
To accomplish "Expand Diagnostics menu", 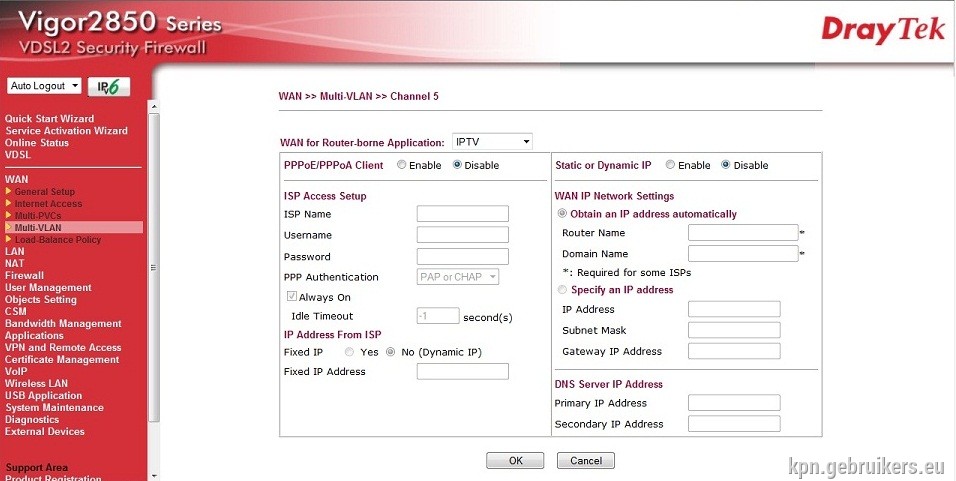I will pos(32,419).
